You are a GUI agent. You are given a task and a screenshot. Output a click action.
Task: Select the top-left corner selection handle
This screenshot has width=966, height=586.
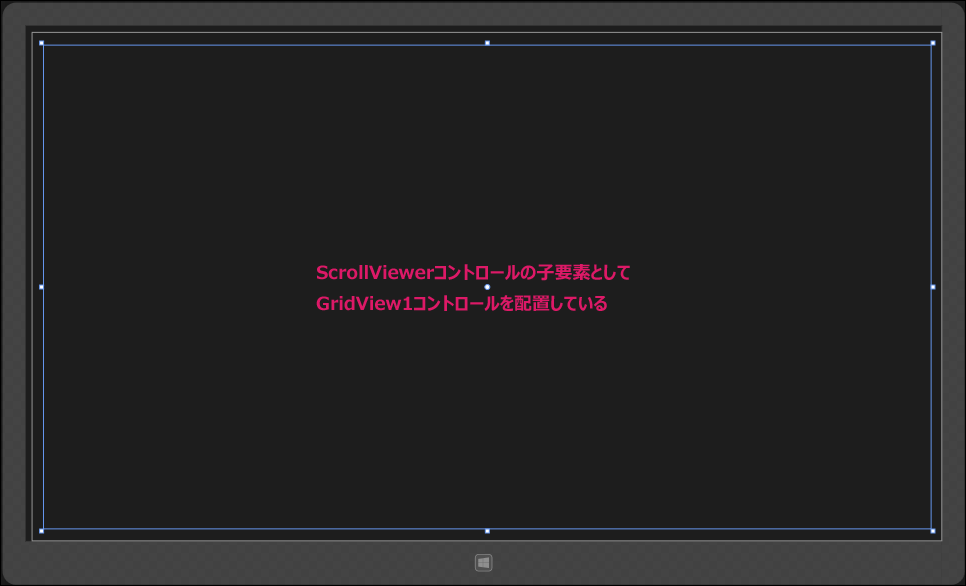[x=41, y=43]
